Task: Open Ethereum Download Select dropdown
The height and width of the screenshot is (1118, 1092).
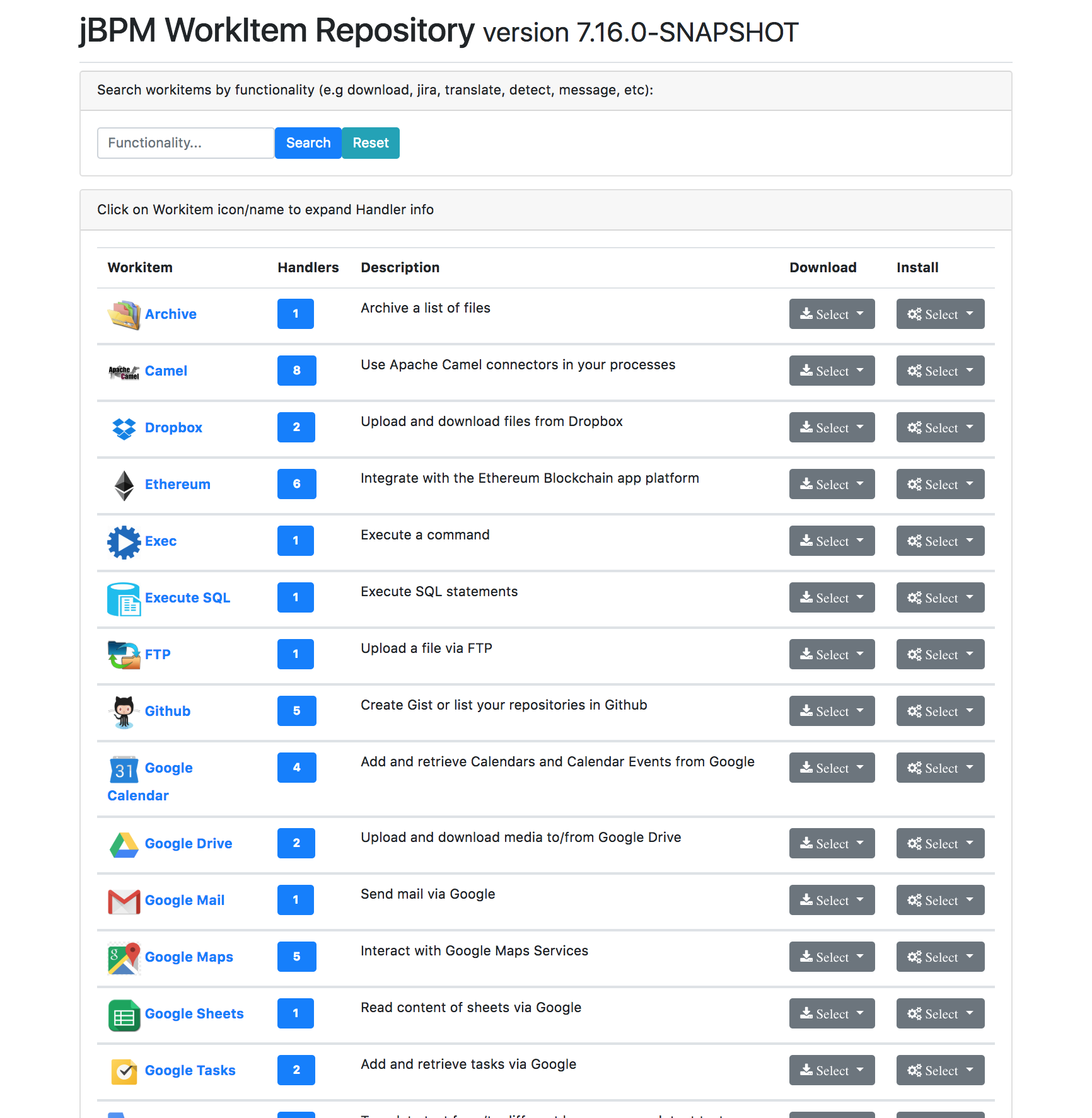Action: pyautogui.click(x=832, y=484)
